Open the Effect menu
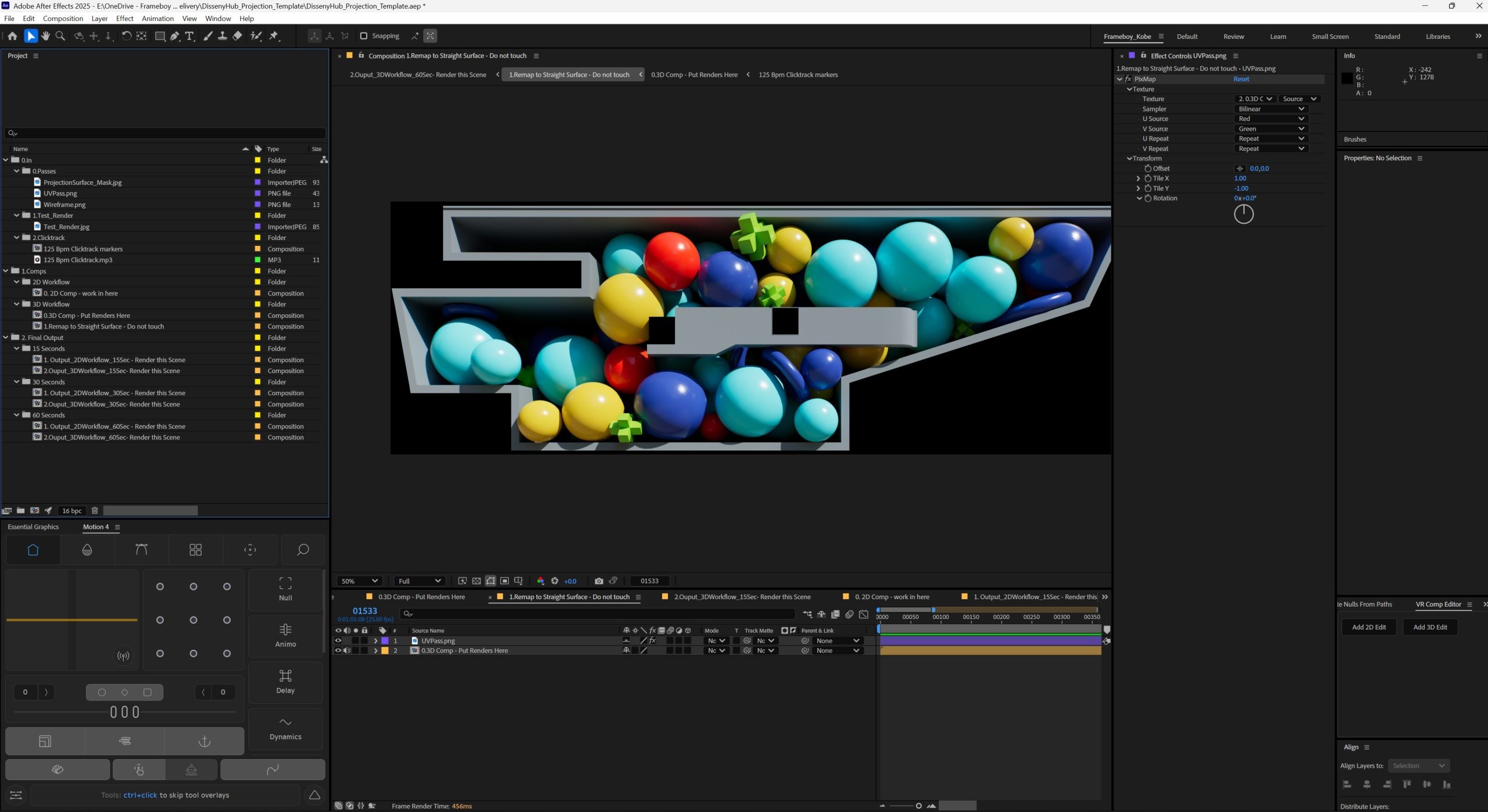Screen dimensions: 1488x812 point(124,19)
